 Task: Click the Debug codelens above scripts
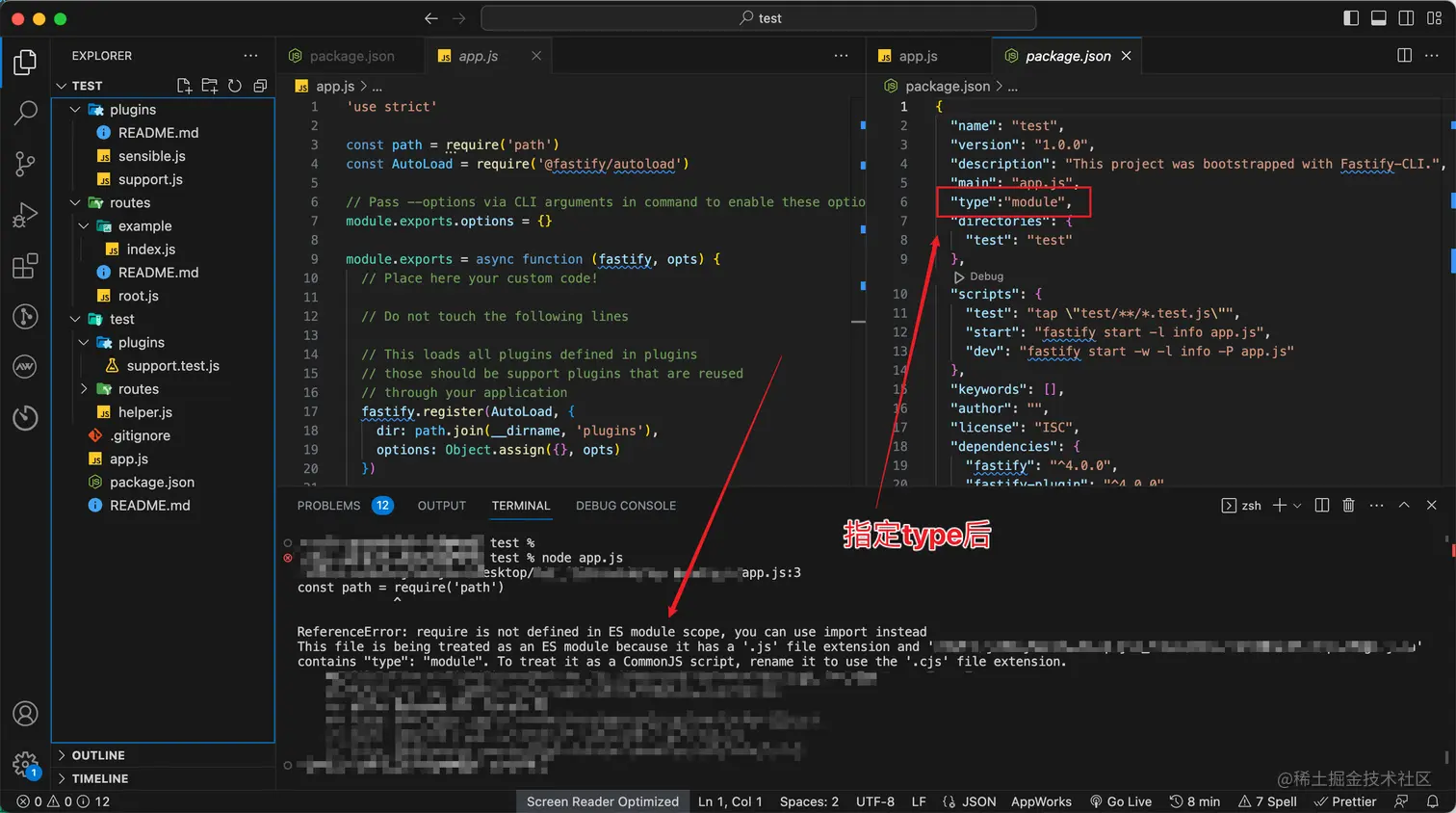979,276
